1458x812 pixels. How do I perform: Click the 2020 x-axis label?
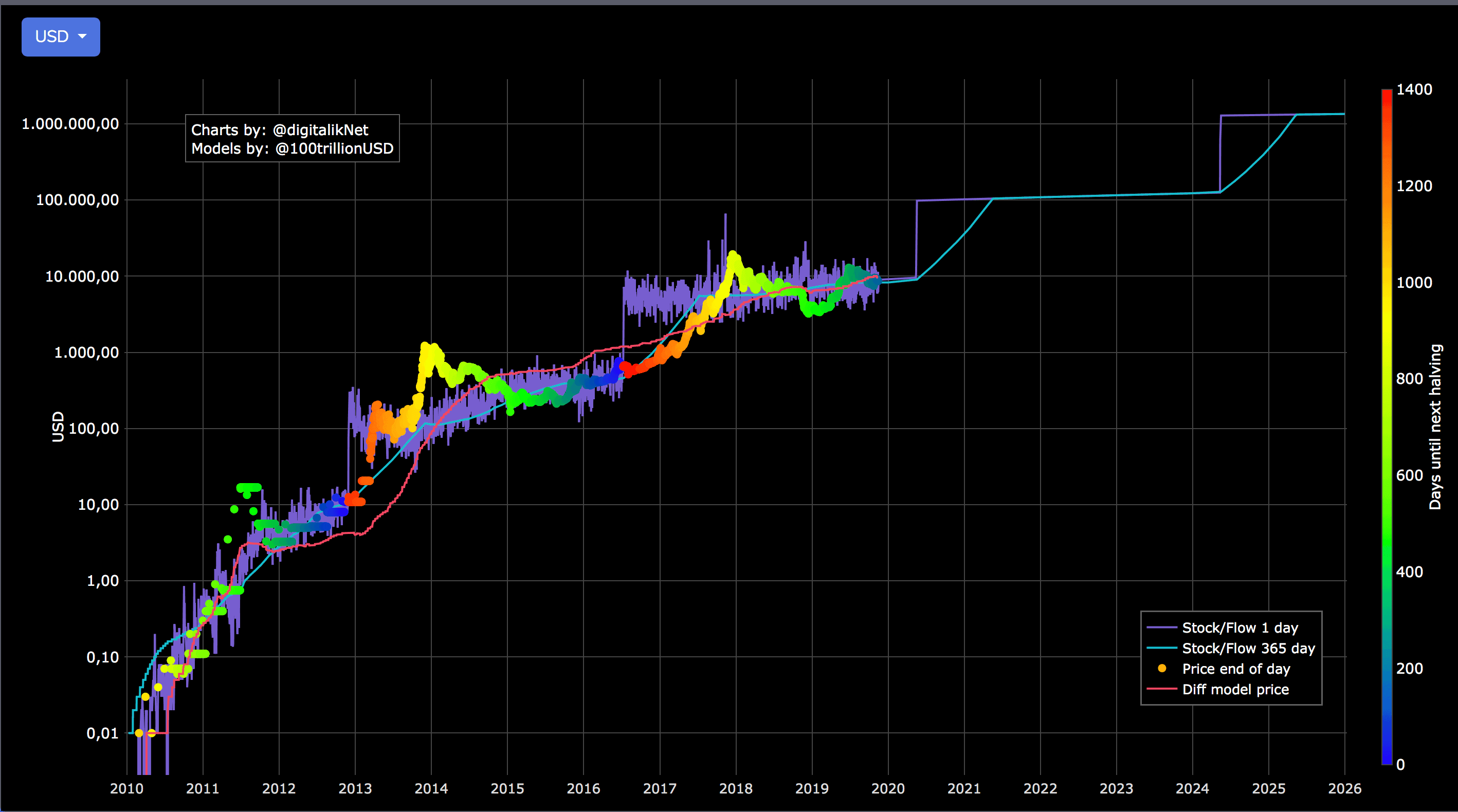(x=888, y=789)
